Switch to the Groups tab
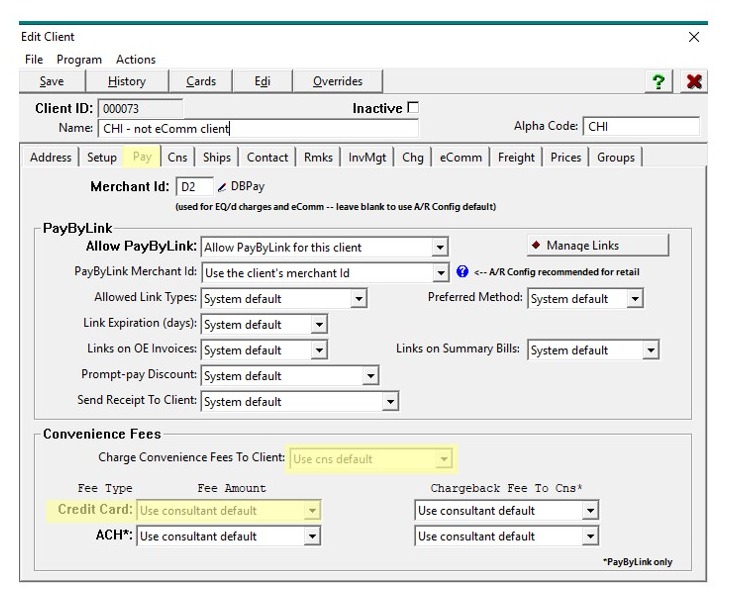 [x=616, y=157]
